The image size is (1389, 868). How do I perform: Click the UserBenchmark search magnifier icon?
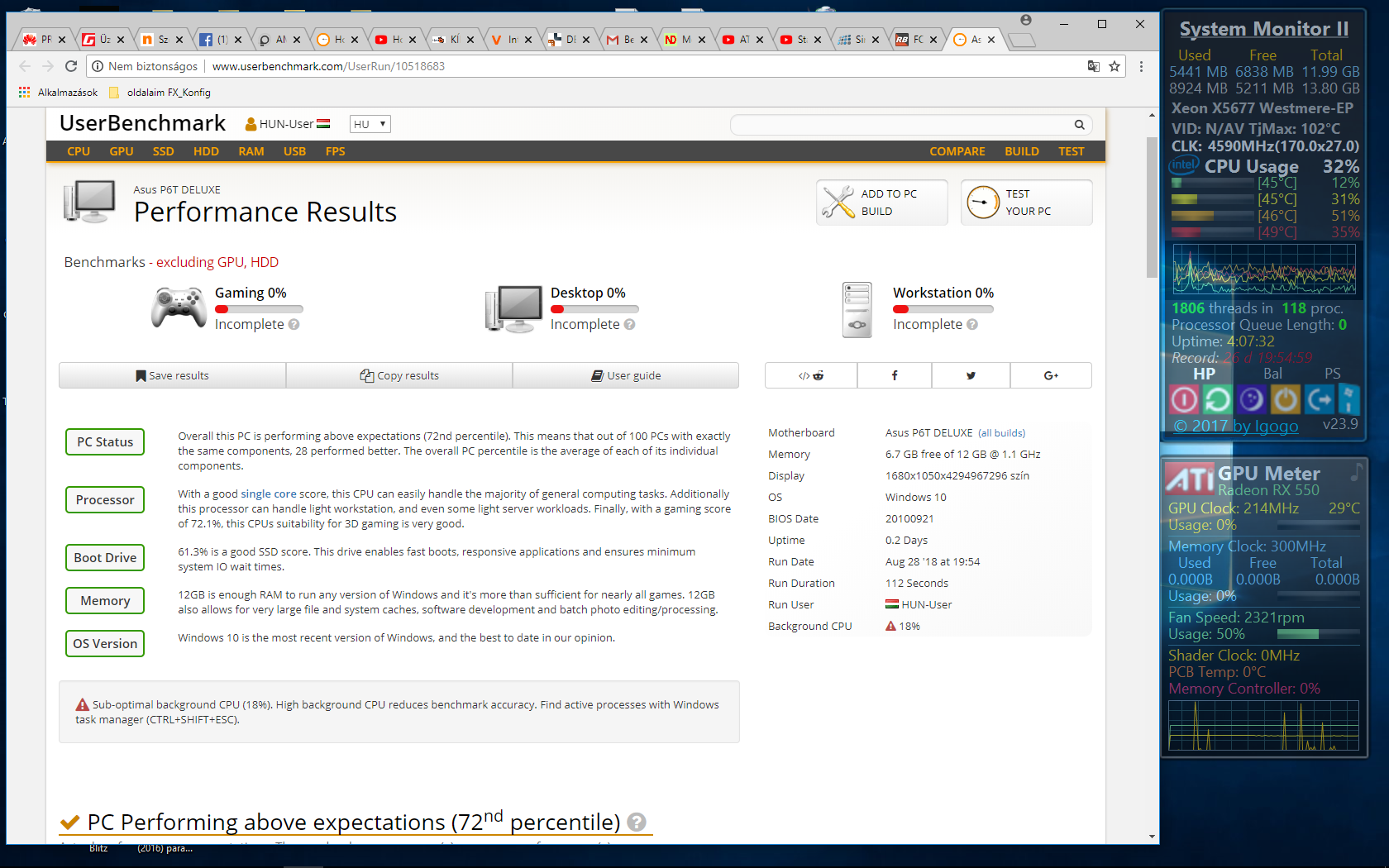click(x=1079, y=125)
